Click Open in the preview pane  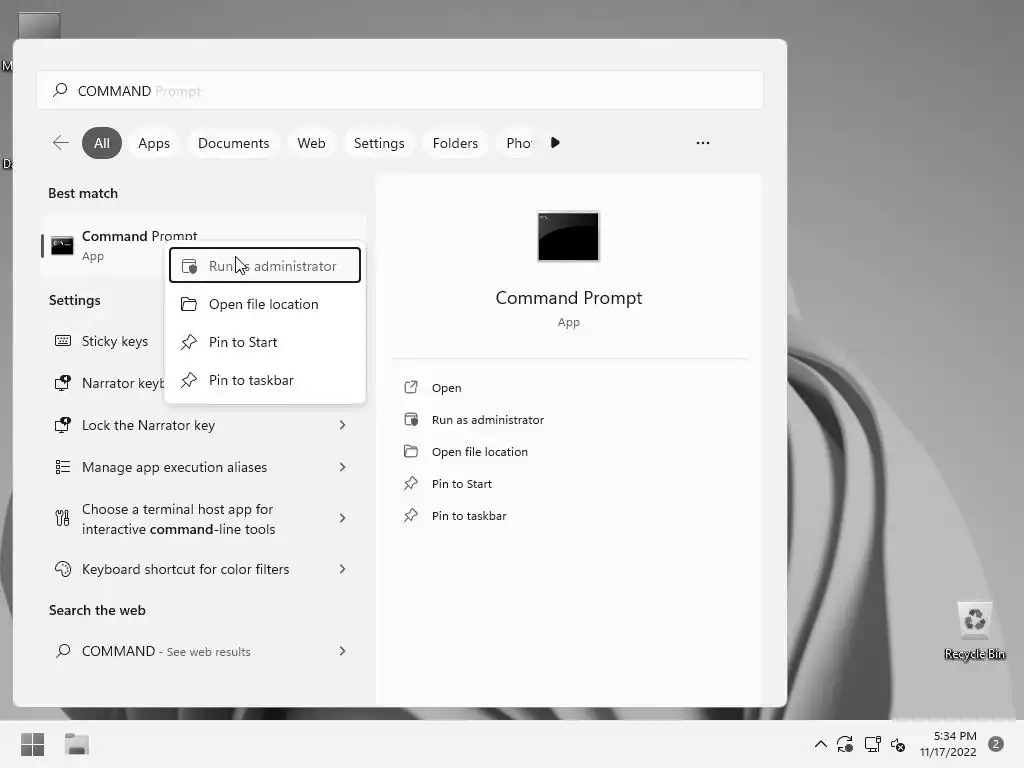click(447, 388)
